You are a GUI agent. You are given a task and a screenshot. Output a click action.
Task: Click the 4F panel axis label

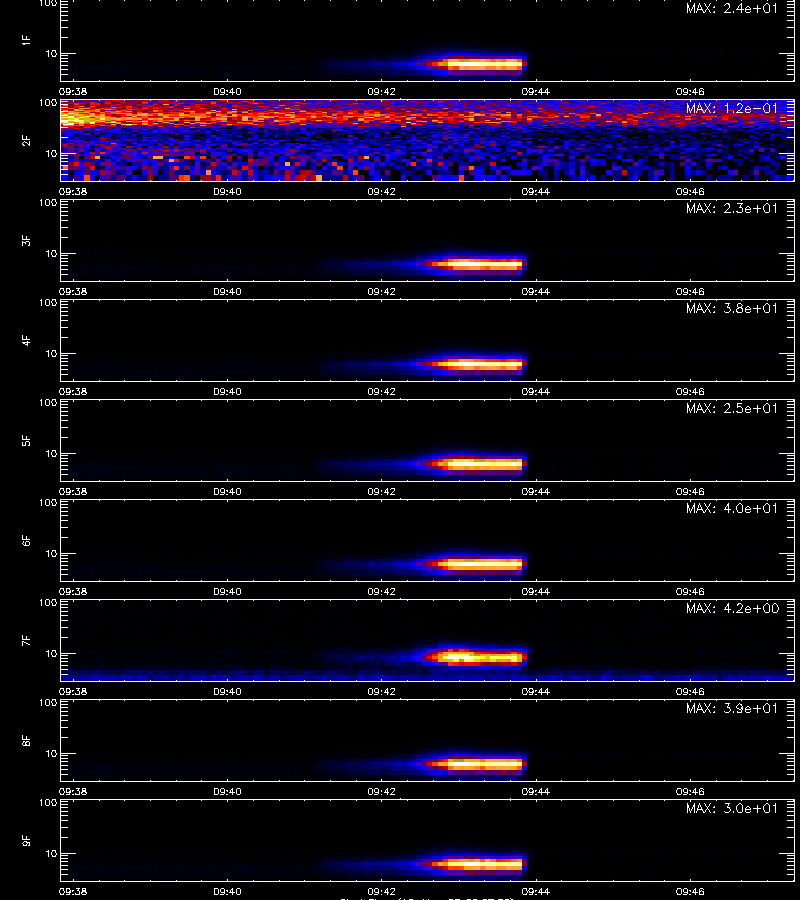click(26, 340)
